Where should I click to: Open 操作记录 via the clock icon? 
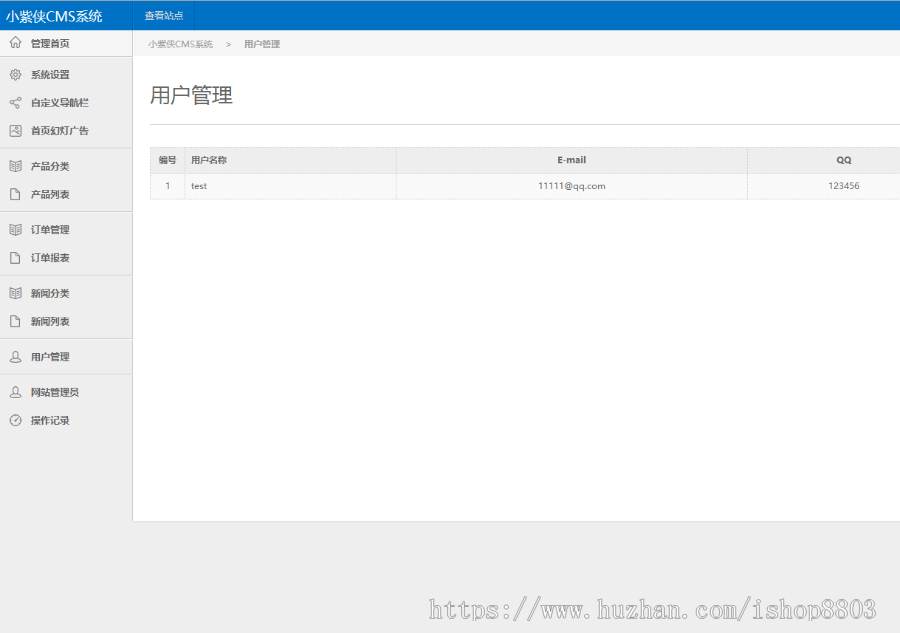pos(15,420)
